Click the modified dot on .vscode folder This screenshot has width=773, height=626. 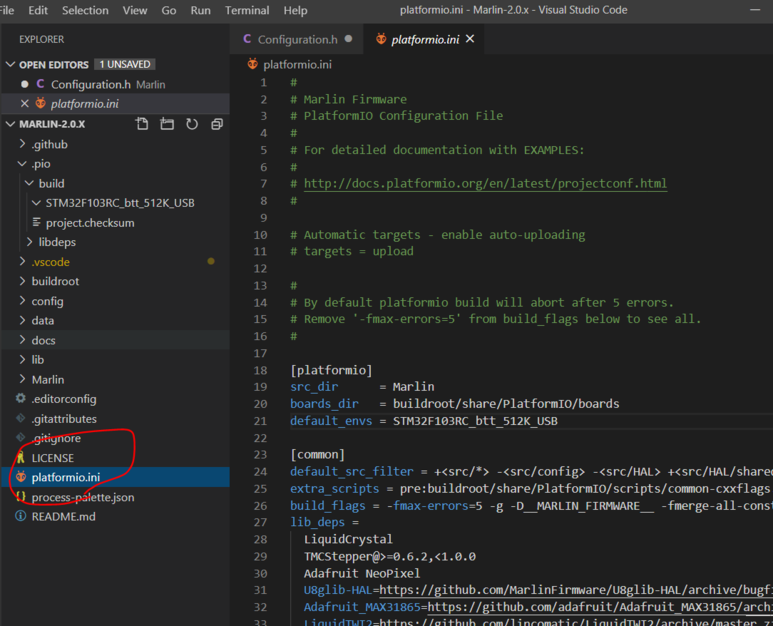pyautogui.click(x=211, y=261)
